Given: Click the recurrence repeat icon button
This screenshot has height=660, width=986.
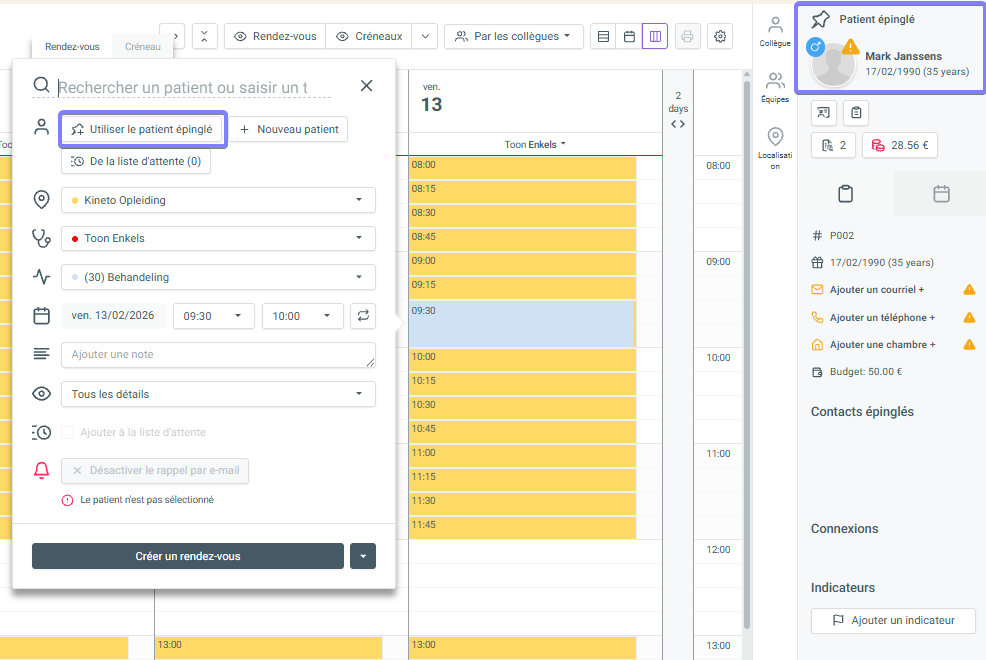Looking at the screenshot, I should 364,316.
